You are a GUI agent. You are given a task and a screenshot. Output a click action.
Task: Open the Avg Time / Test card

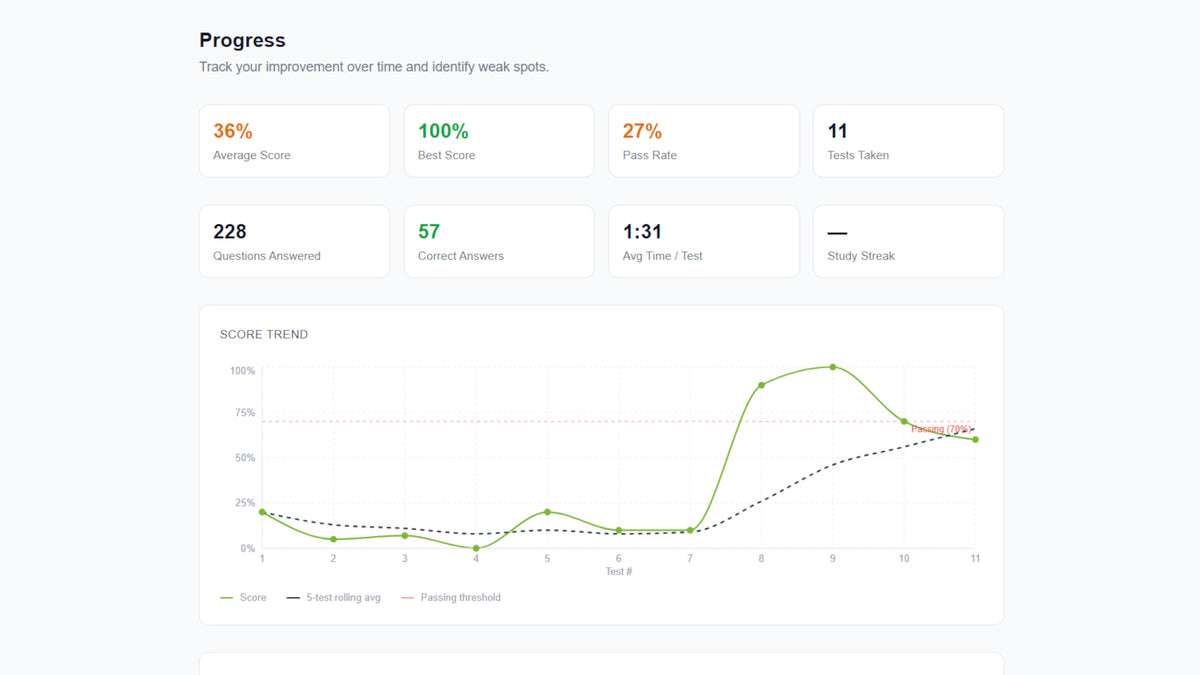703,242
